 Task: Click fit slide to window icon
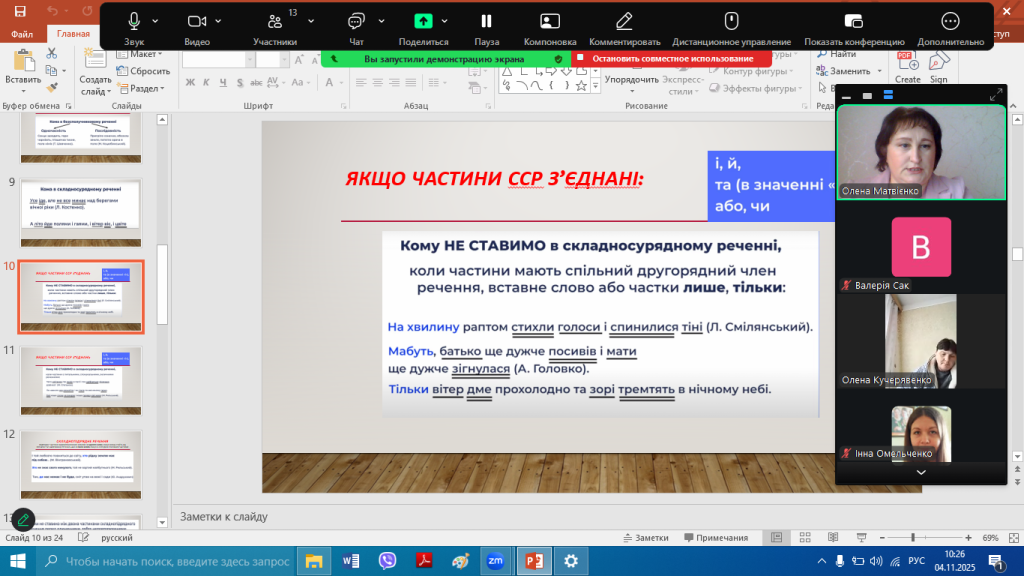1014,537
